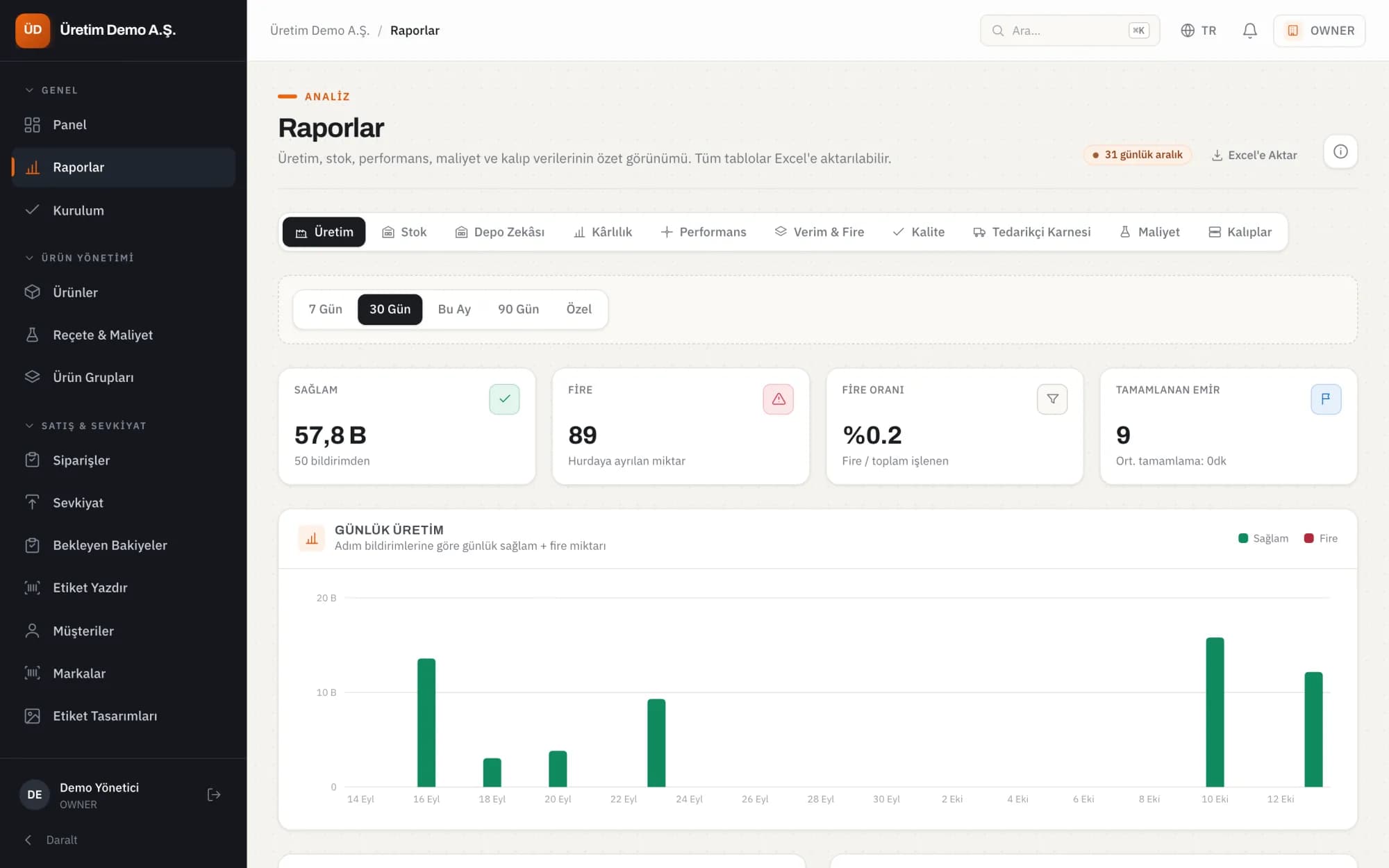Select the 90 Gün date range

[x=518, y=309]
